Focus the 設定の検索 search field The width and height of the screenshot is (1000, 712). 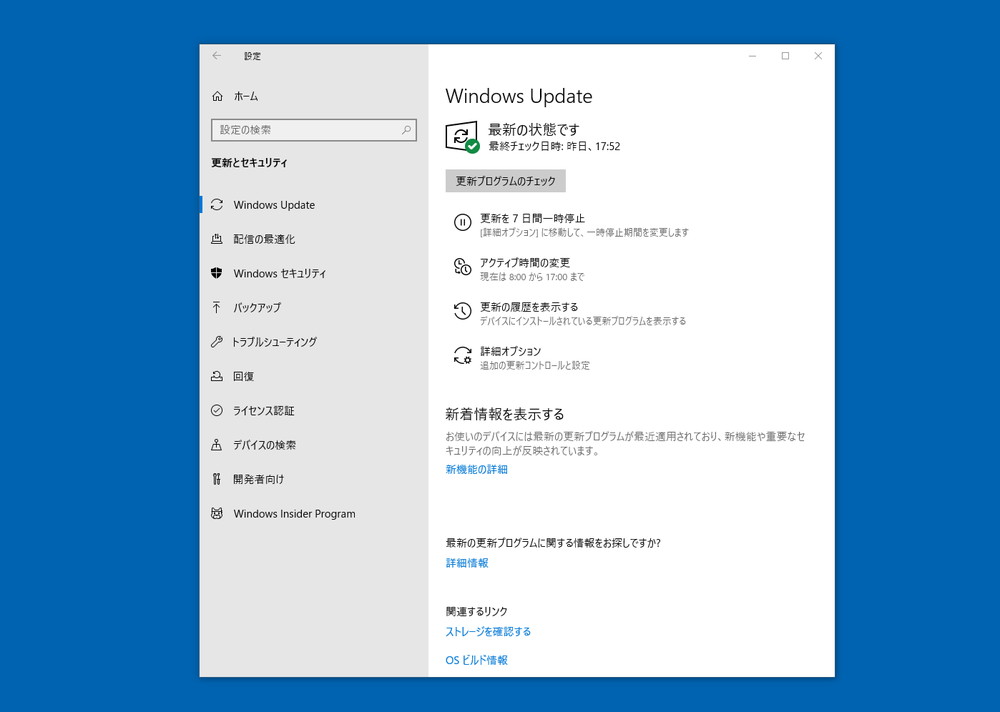(314, 130)
